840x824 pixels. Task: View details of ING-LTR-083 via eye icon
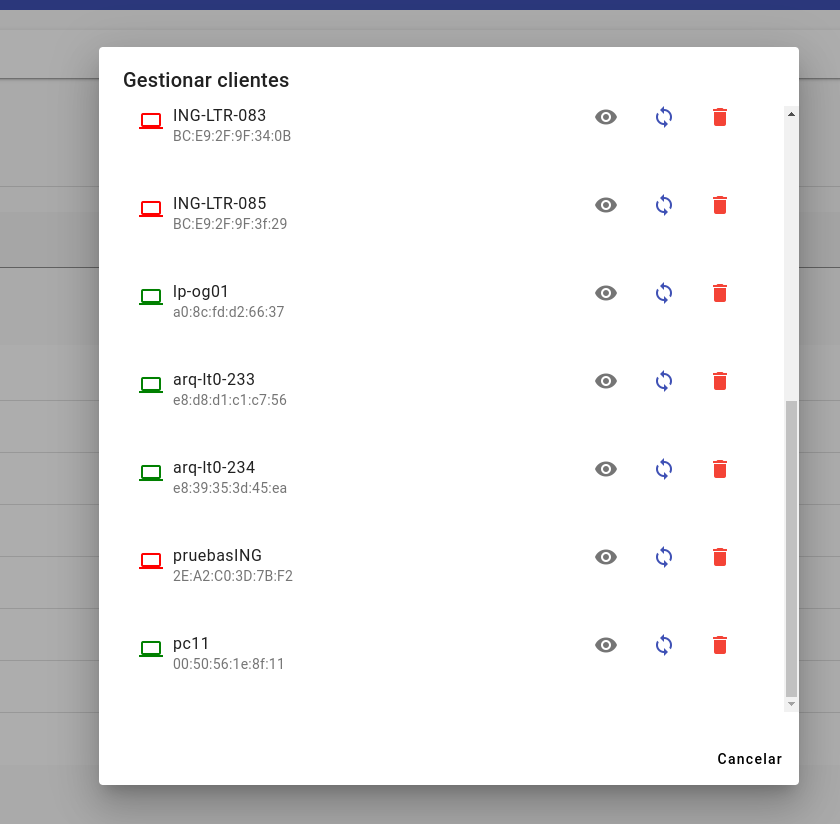(606, 117)
